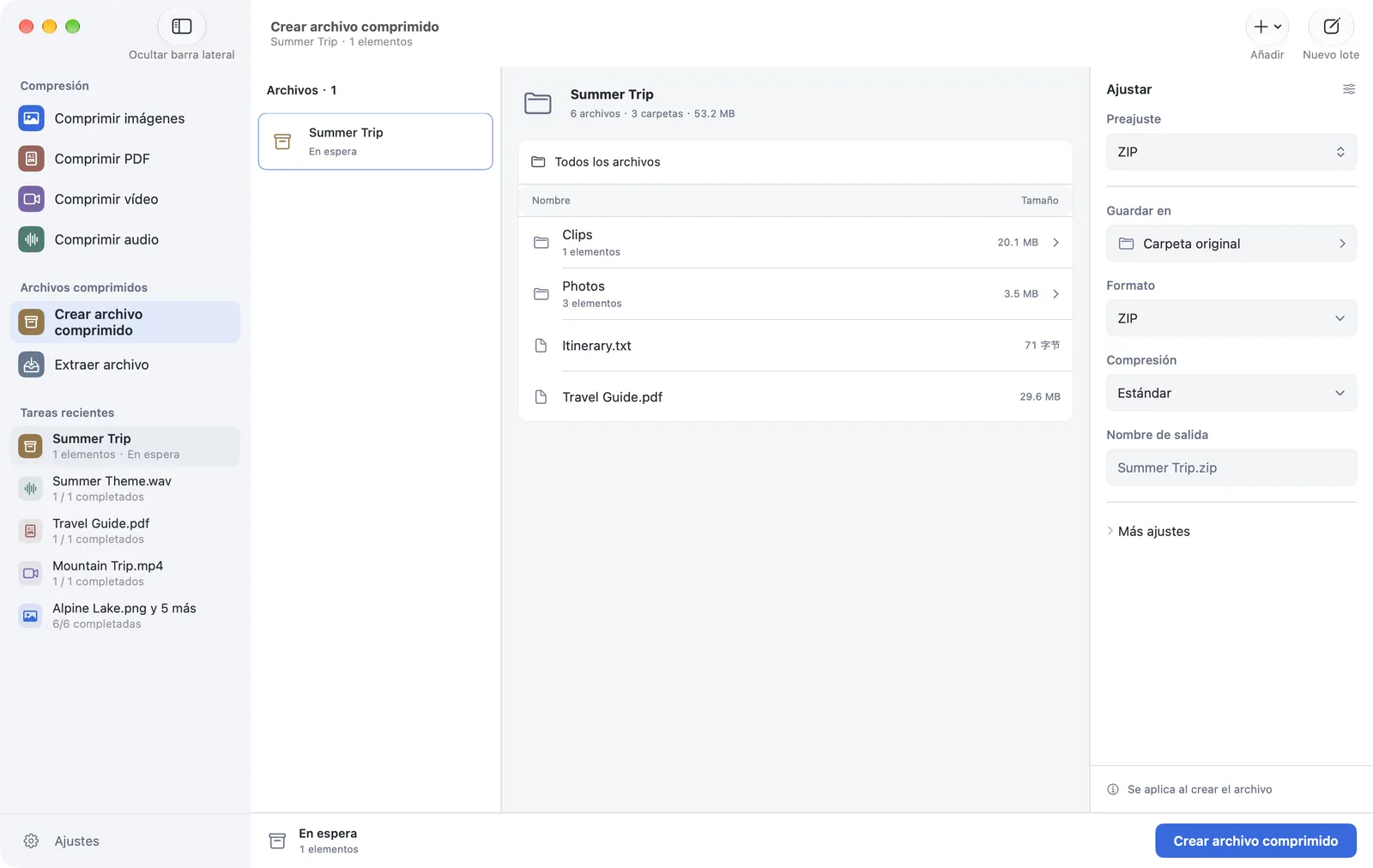Select the Itinerary.txt file row

pos(795,346)
